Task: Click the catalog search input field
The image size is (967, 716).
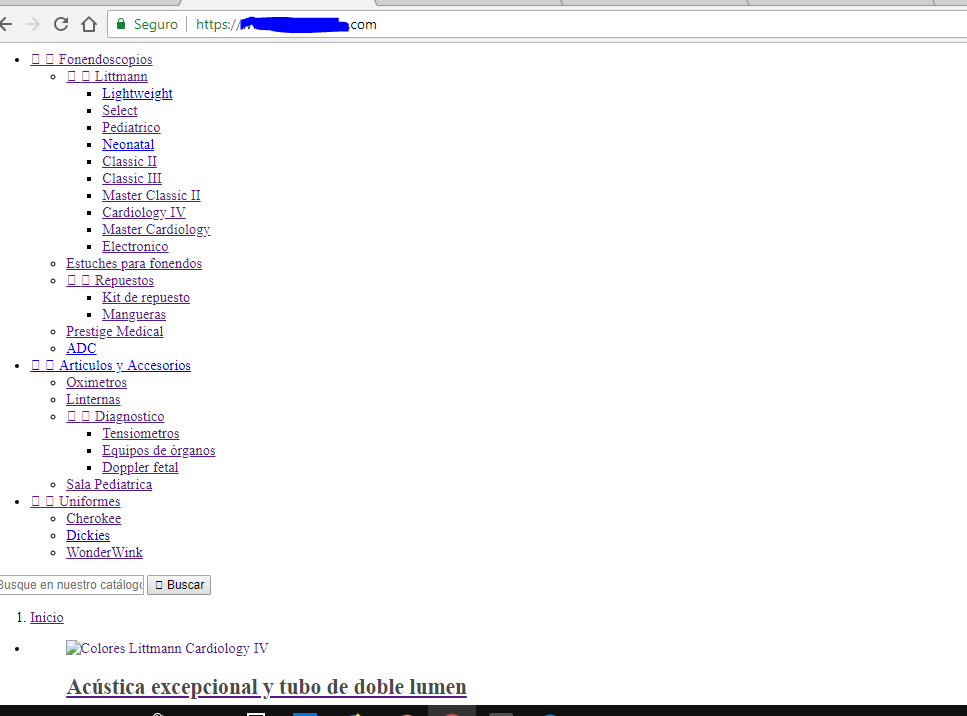Action: pos(72,585)
